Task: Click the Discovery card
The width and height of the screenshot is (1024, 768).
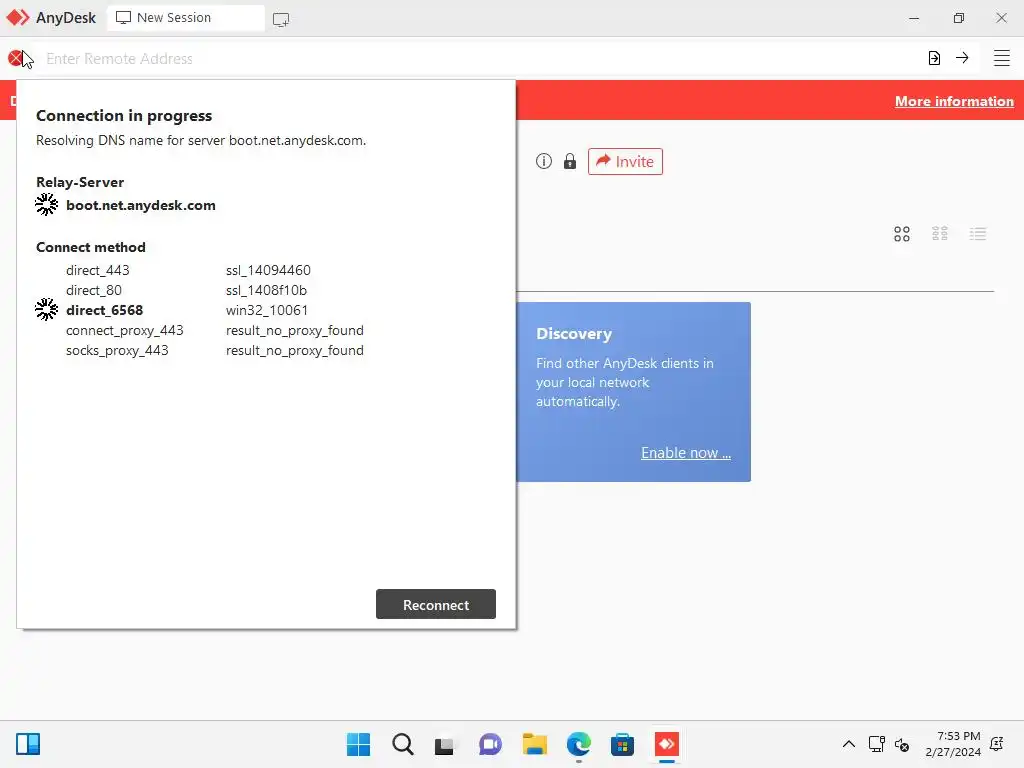Action: (x=633, y=392)
